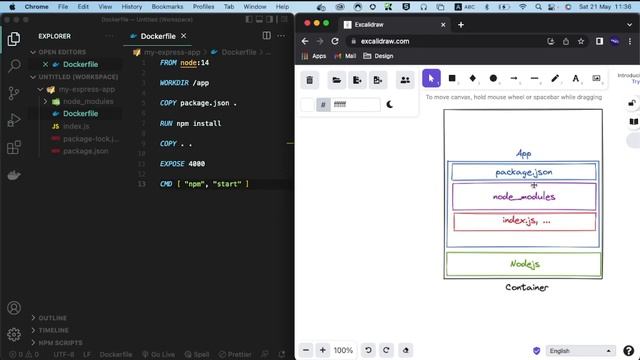The width and height of the screenshot is (640, 360).
Task: Reload the excalidraw.com page
Action: tap(335, 41)
